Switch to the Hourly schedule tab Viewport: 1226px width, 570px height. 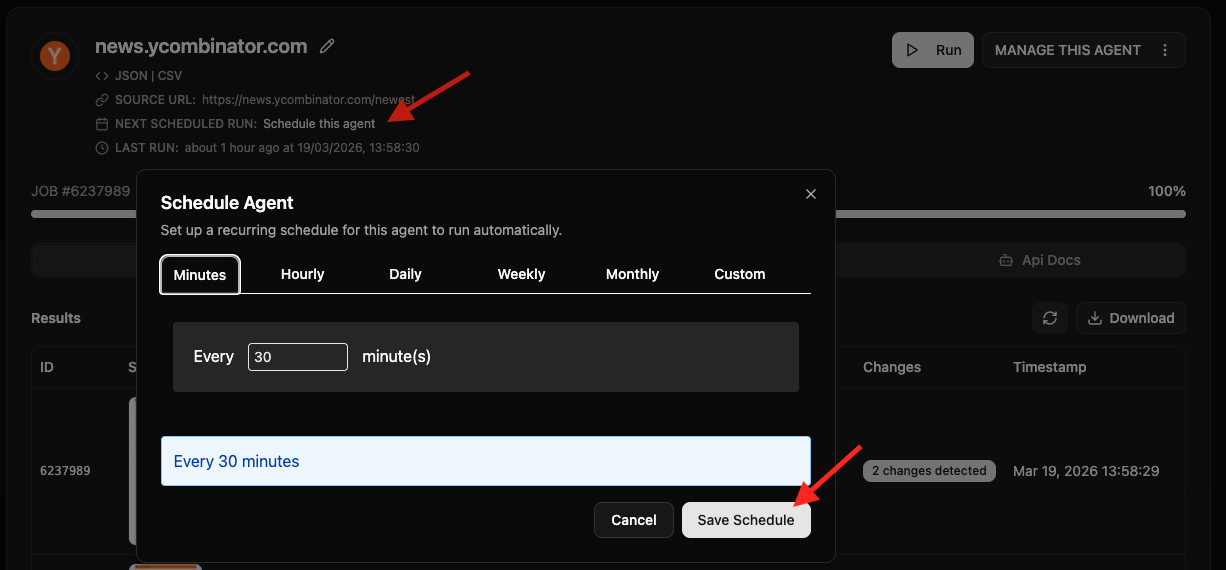click(302, 274)
